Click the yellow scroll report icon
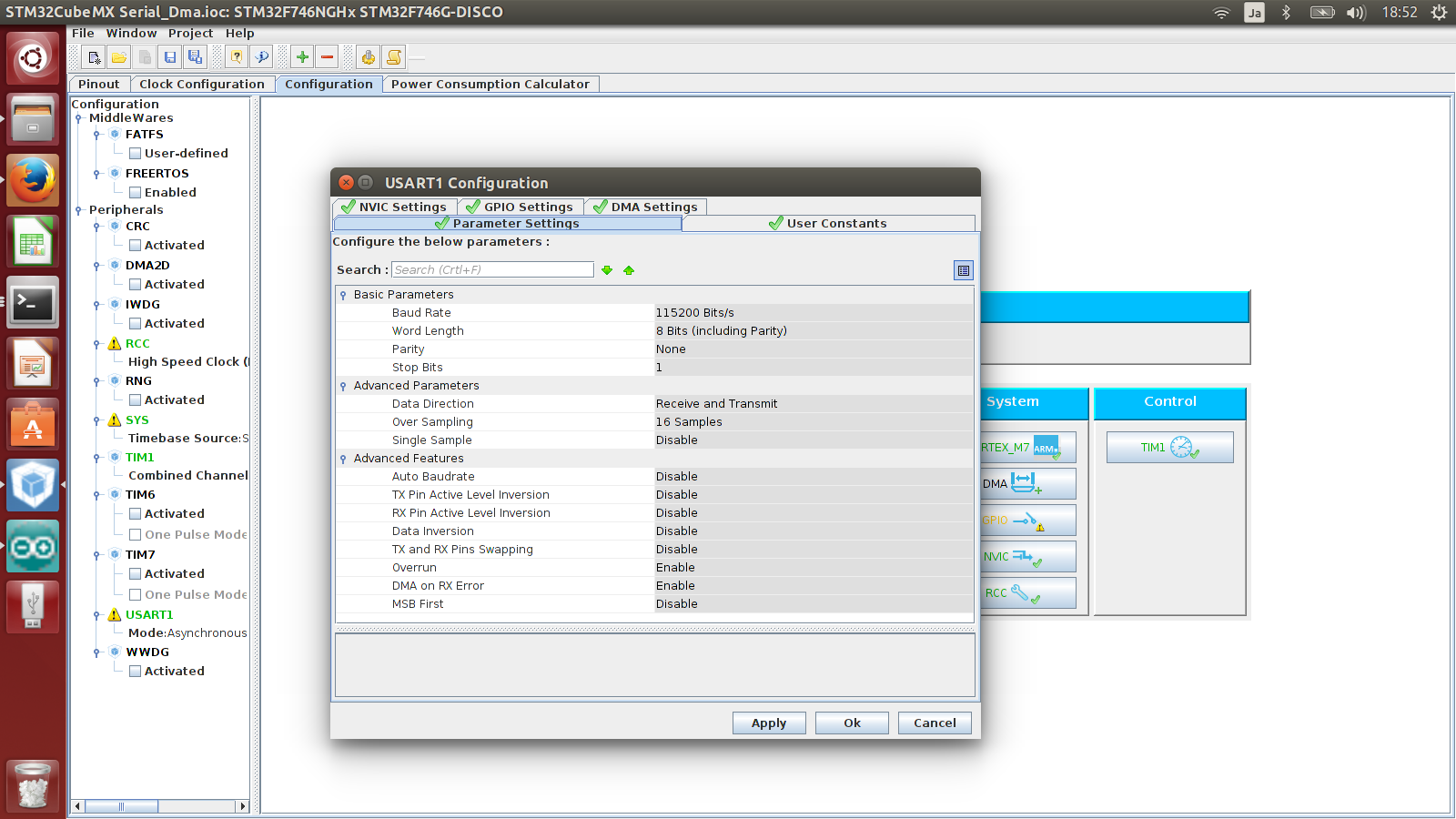The image size is (1456, 819). pyautogui.click(x=393, y=57)
